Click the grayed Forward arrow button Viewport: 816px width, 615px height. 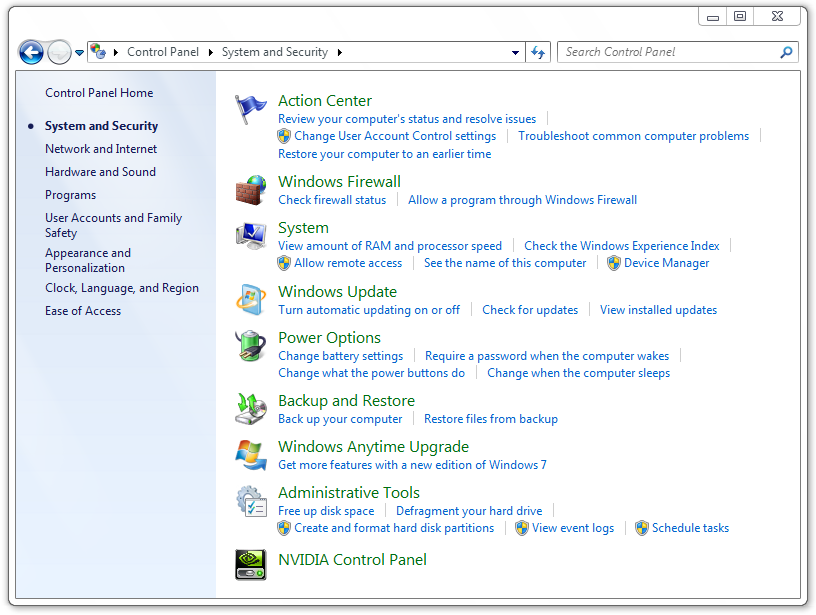pyautogui.click(x=59, y=52)
